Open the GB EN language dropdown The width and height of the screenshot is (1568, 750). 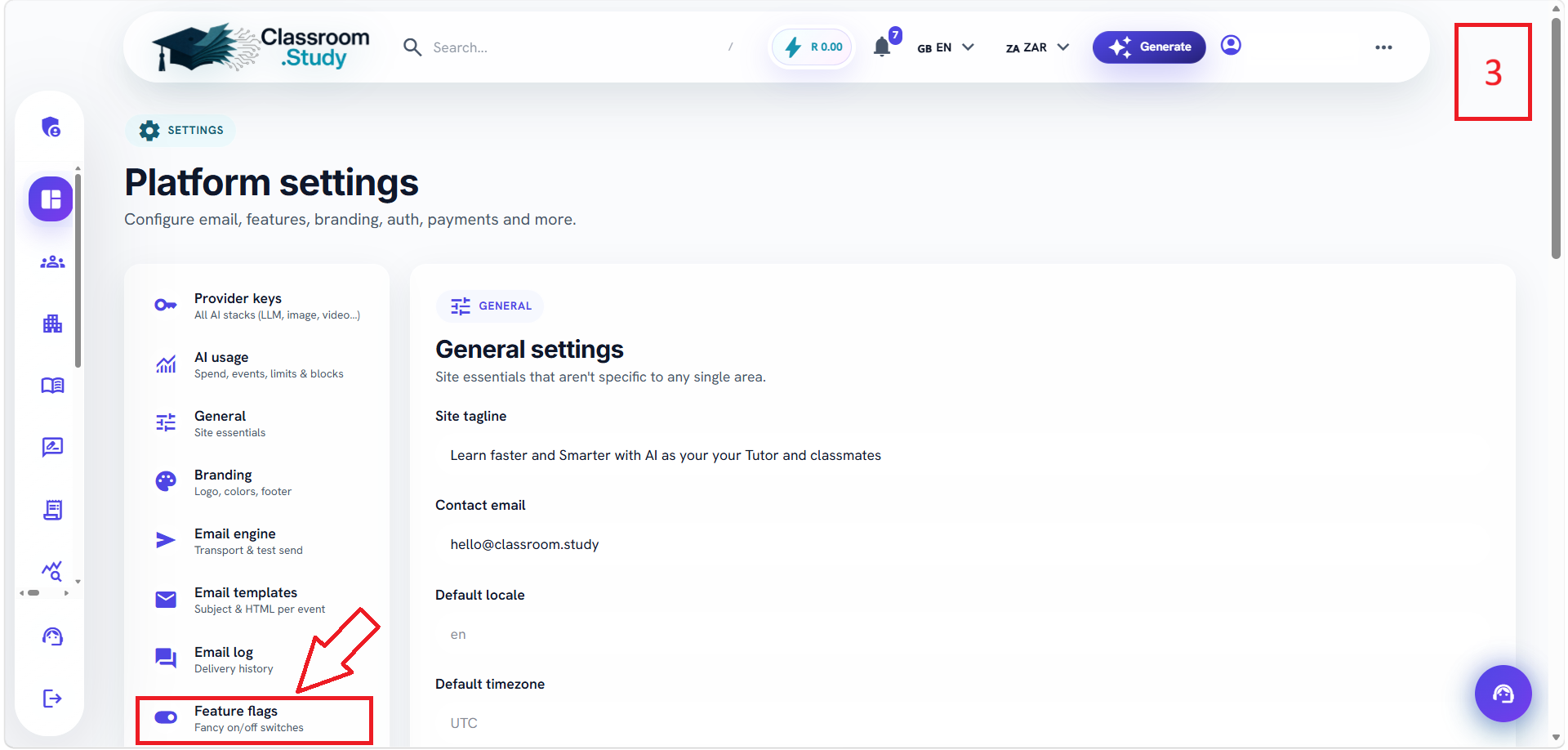(946, 47)
